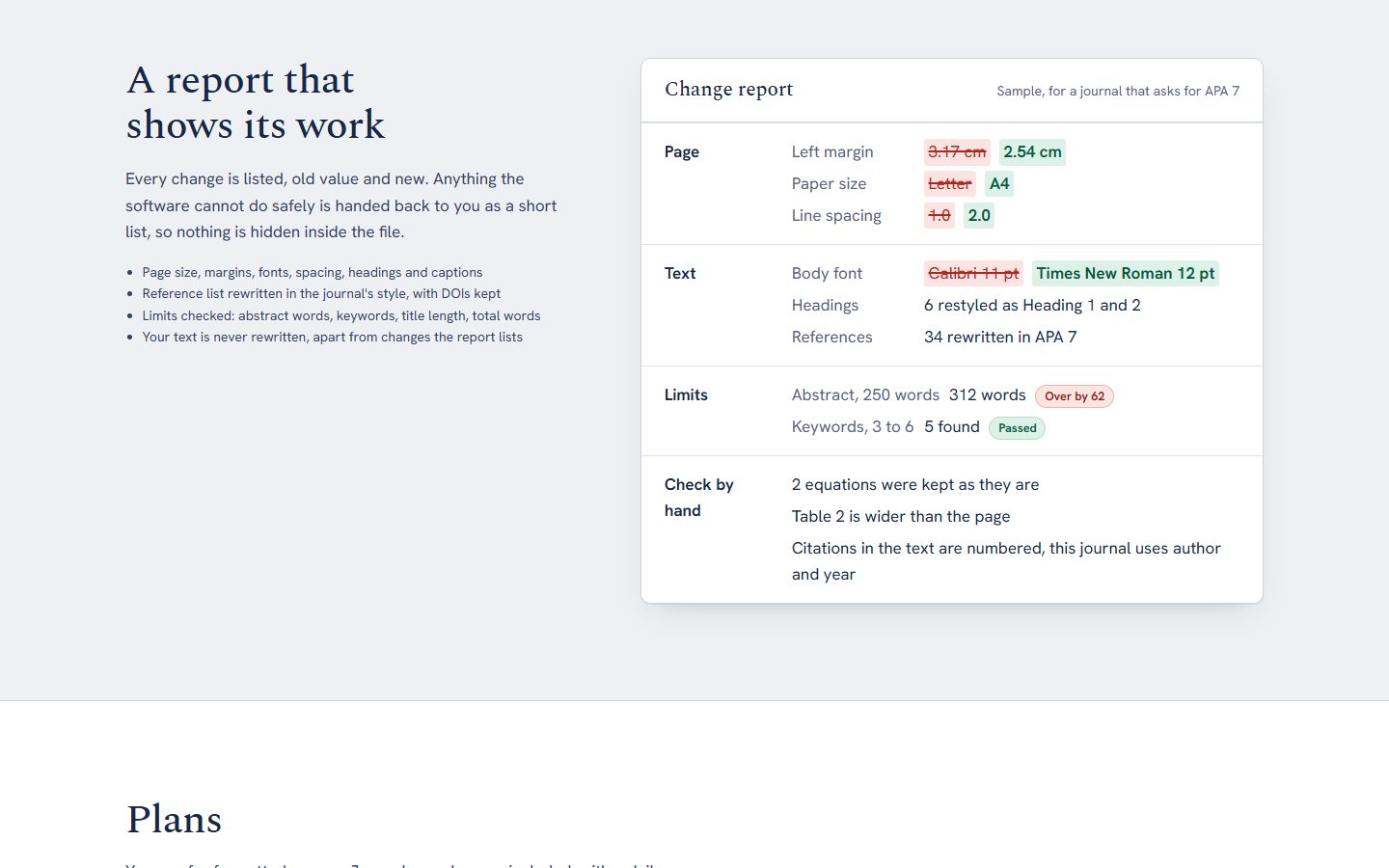
Task: Click the 'Over by 62' badge
Action: click(1075, 396)
